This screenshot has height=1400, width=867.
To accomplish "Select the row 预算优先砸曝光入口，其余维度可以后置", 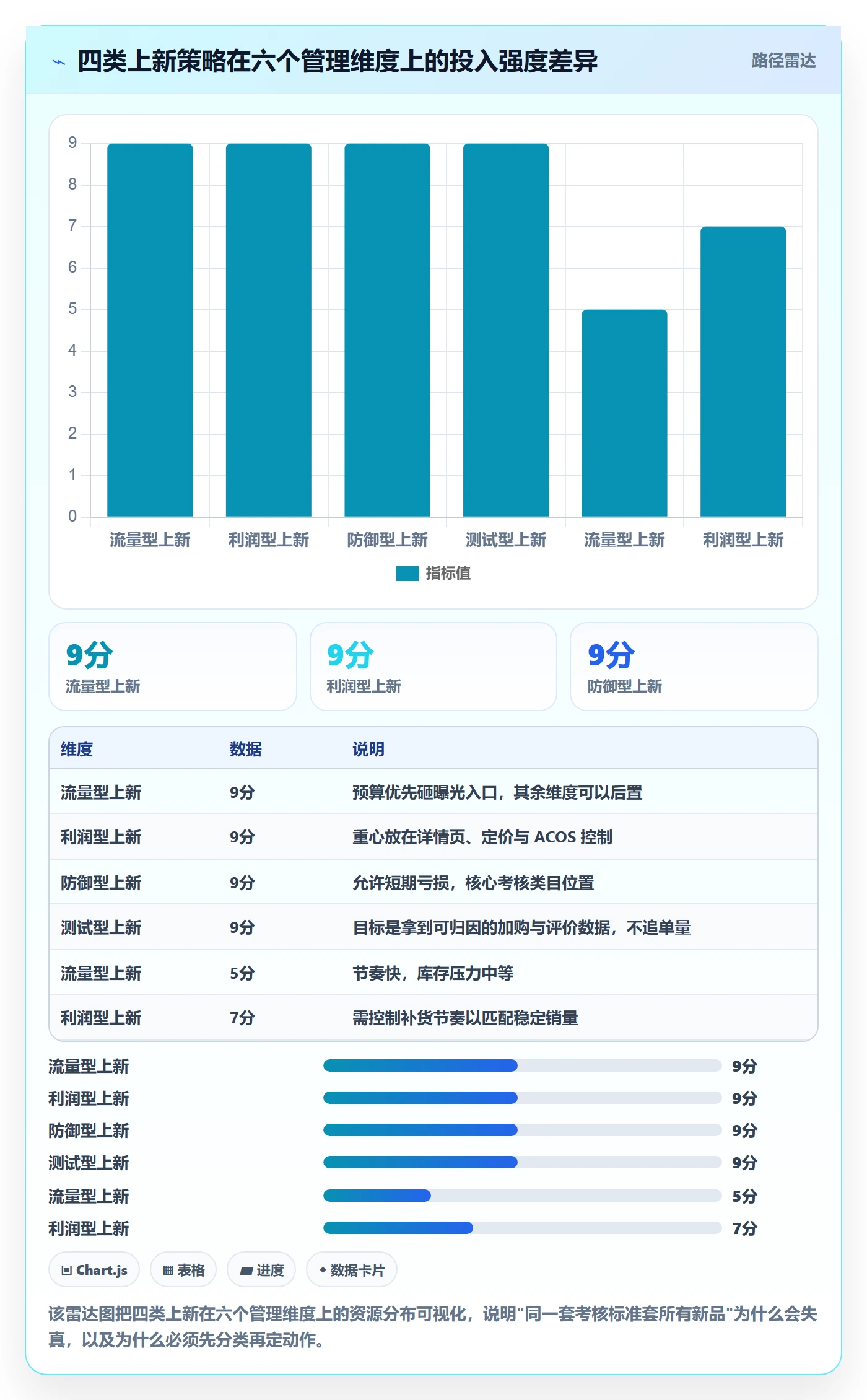I will pyautogui.click(x=434, y=792).
